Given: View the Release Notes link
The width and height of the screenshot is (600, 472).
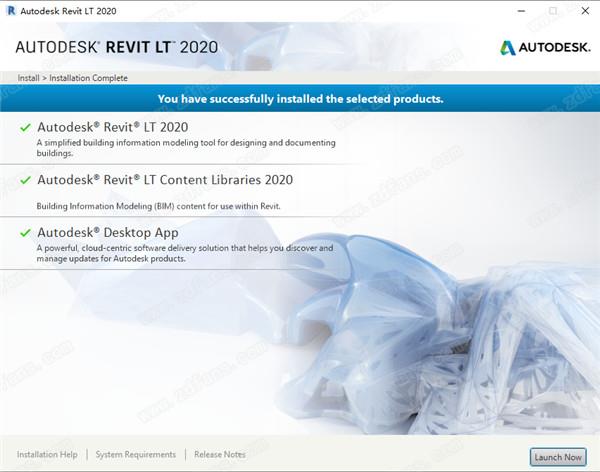Looking at the screenshot, I should coord(220,454).
